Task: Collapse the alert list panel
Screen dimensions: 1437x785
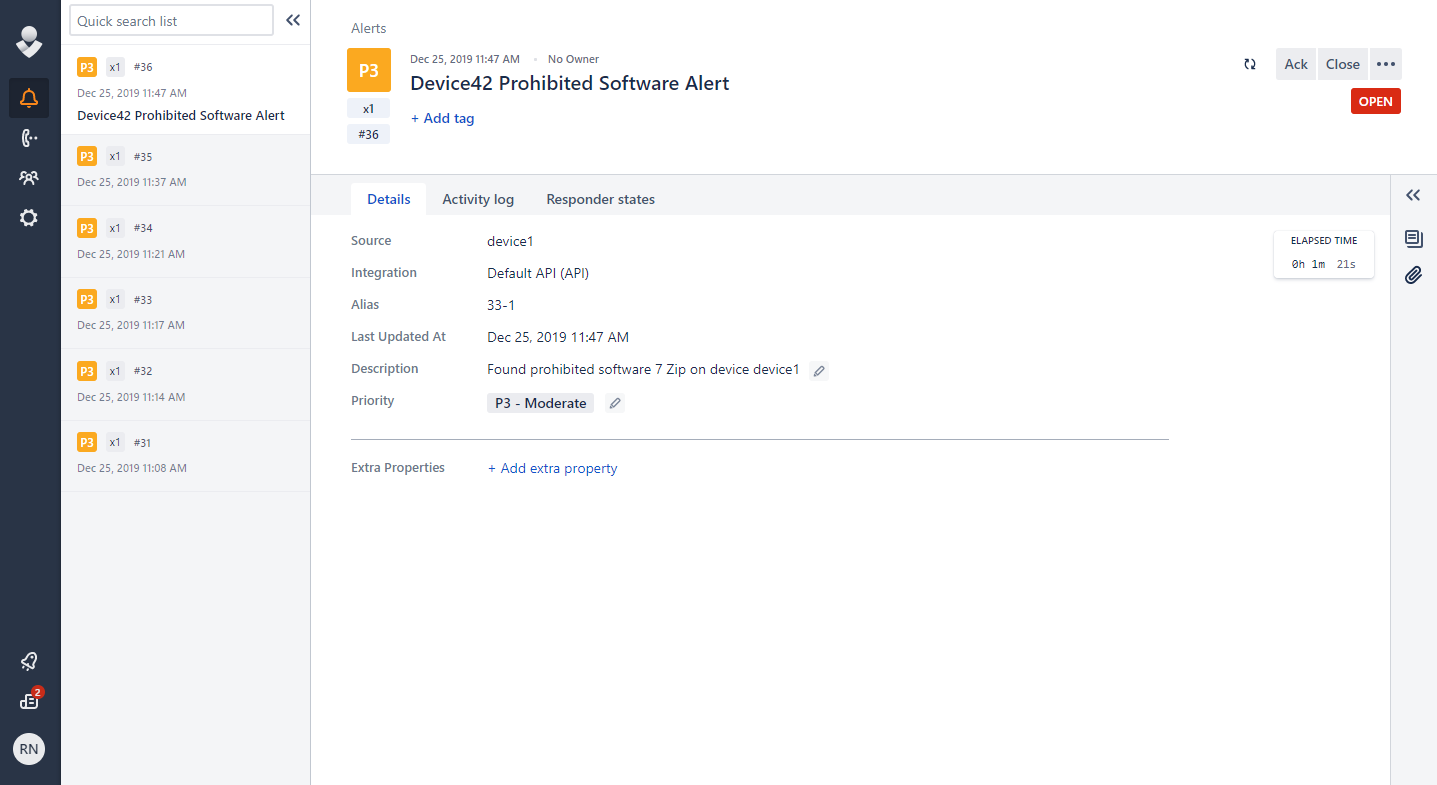Action: (293, 20)
